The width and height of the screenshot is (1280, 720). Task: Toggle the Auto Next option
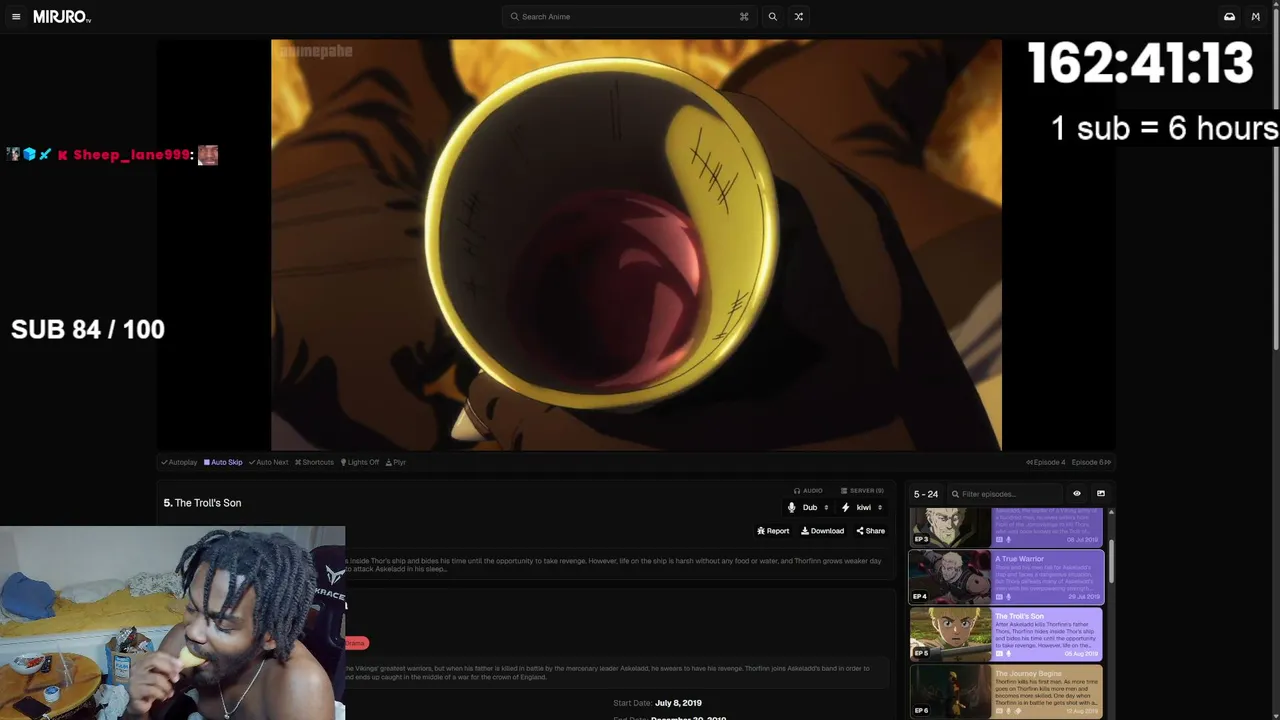[x=268, y=462]
